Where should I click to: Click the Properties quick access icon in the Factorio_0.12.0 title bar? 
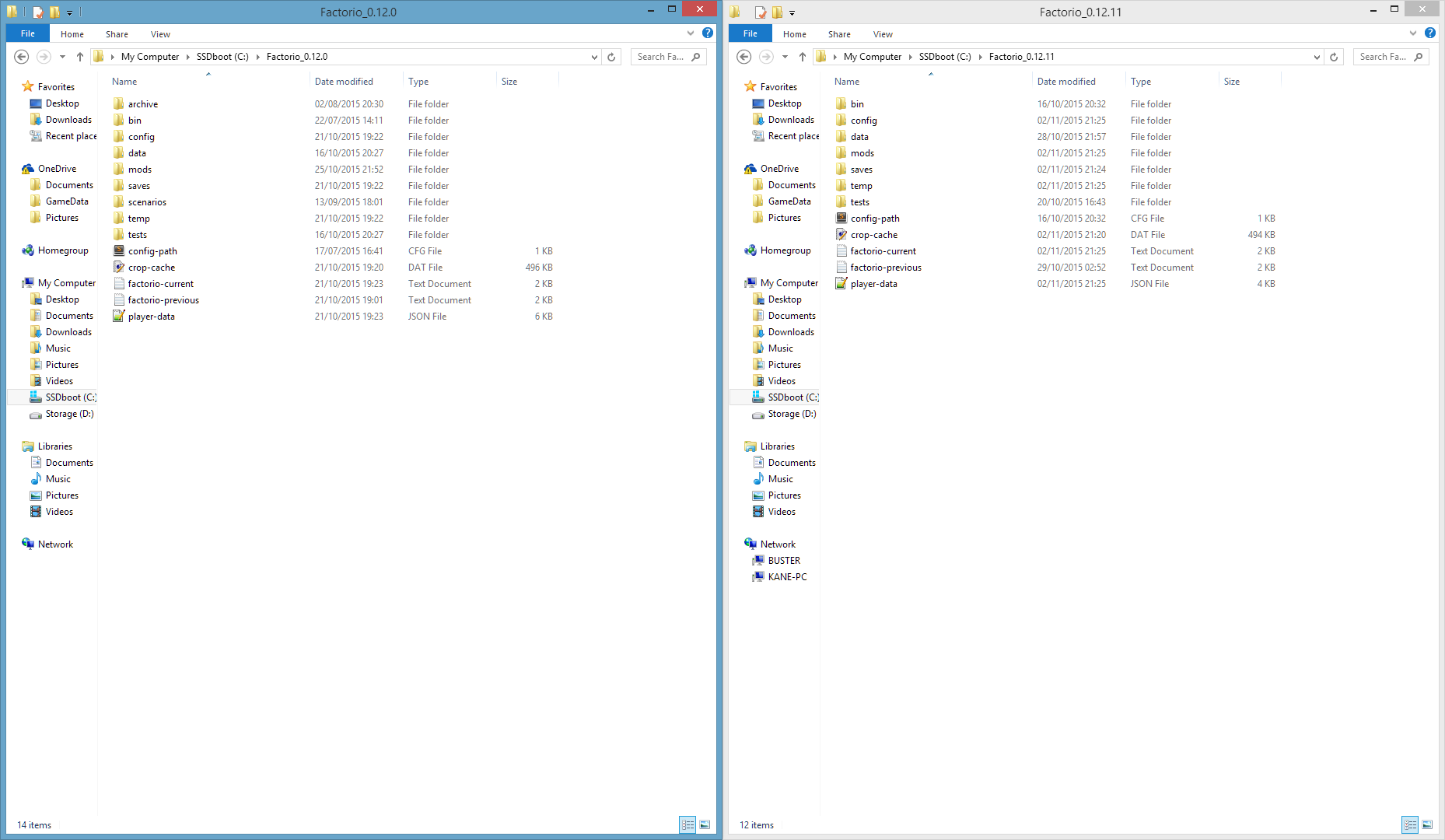37,12
